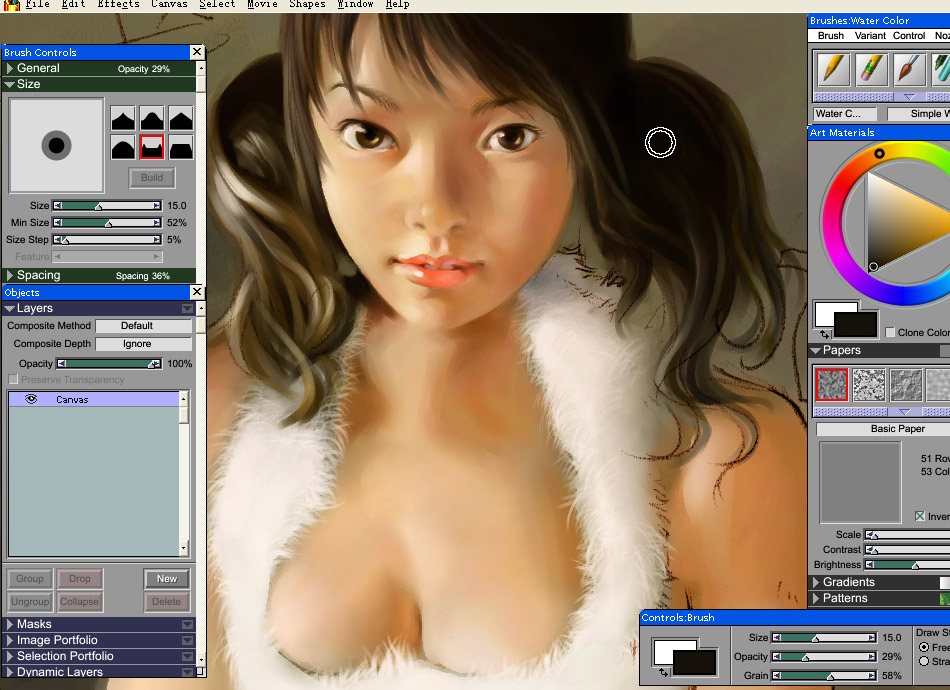Collapse the Size brush section
Viewport: 950px width, 690px height.
click(10, 84)
